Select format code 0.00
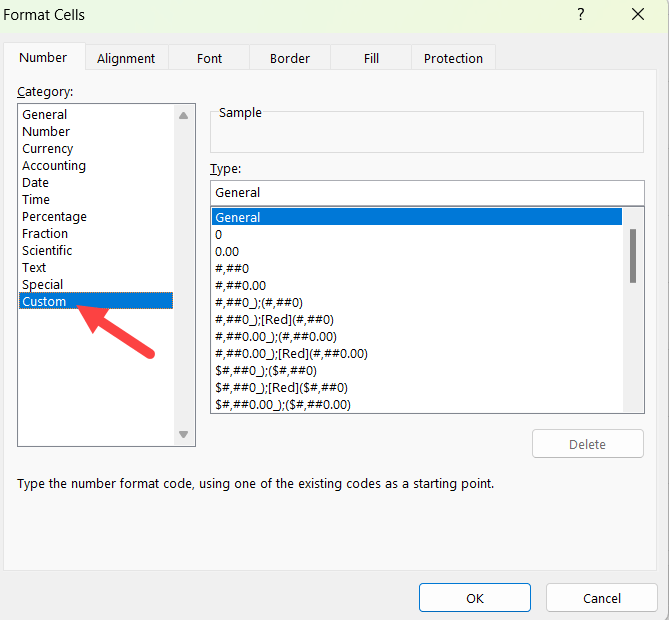 click(417, 251)
